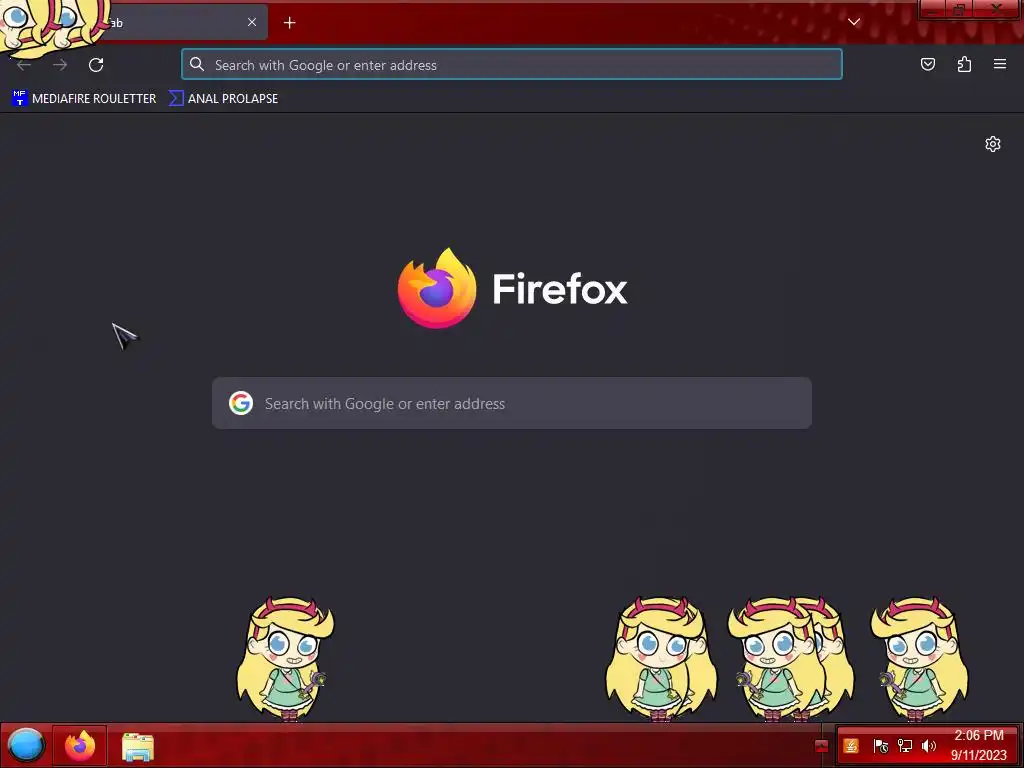Open the Windows Start orb
1024x768 pixels.
pyautogui.click(x=26, y=745)
